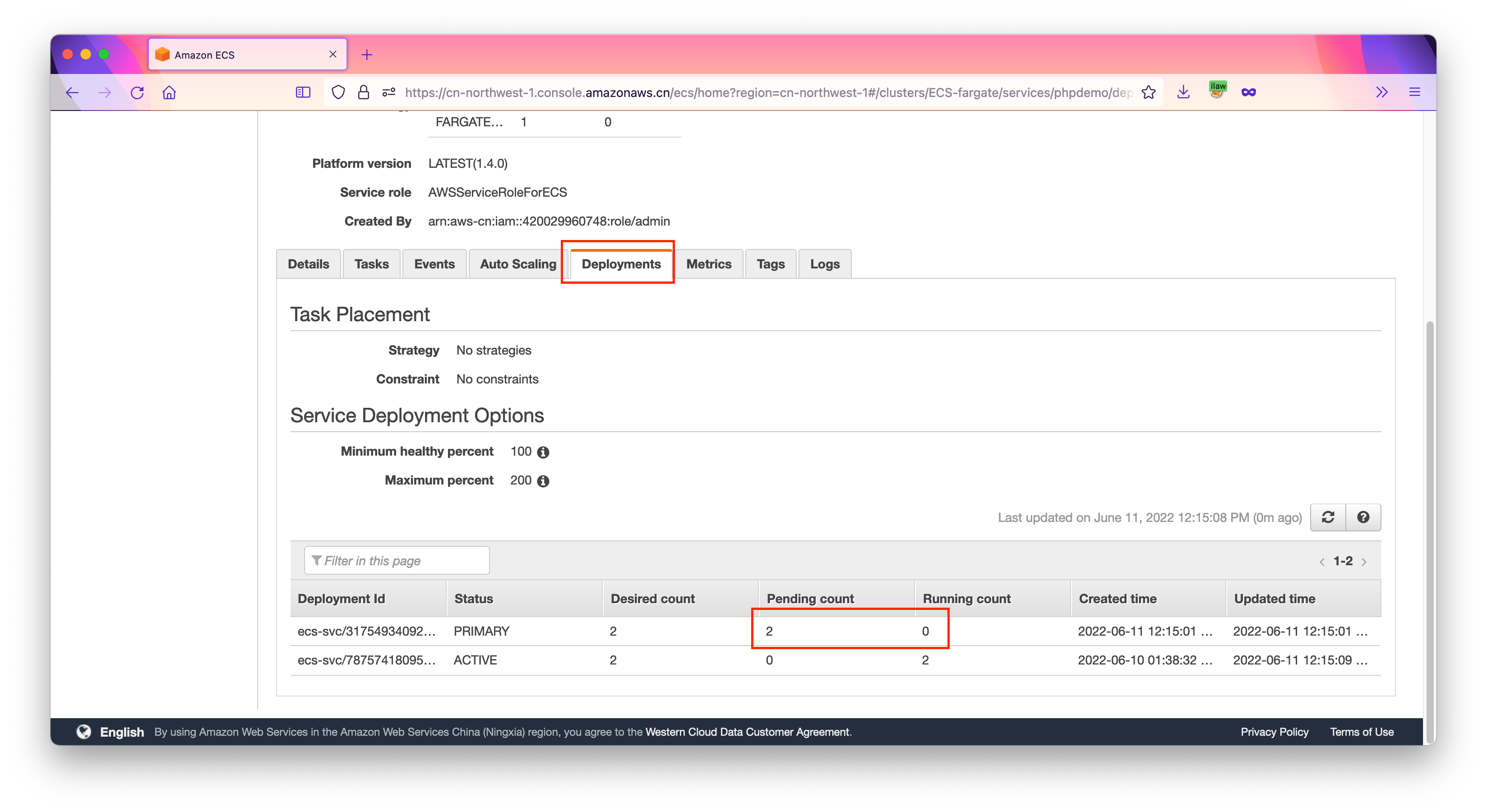The image size is (1487, 812).
Task: Click the PRIMARY status cell
Action: [x=481, y=632]
